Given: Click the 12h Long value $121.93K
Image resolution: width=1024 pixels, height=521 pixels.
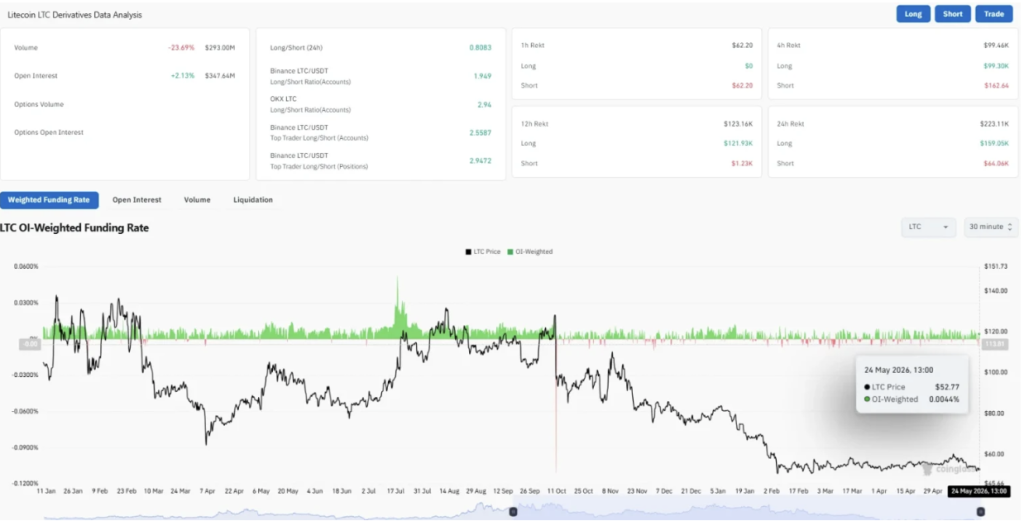Looking at the screenshot, I should [738, 144].
